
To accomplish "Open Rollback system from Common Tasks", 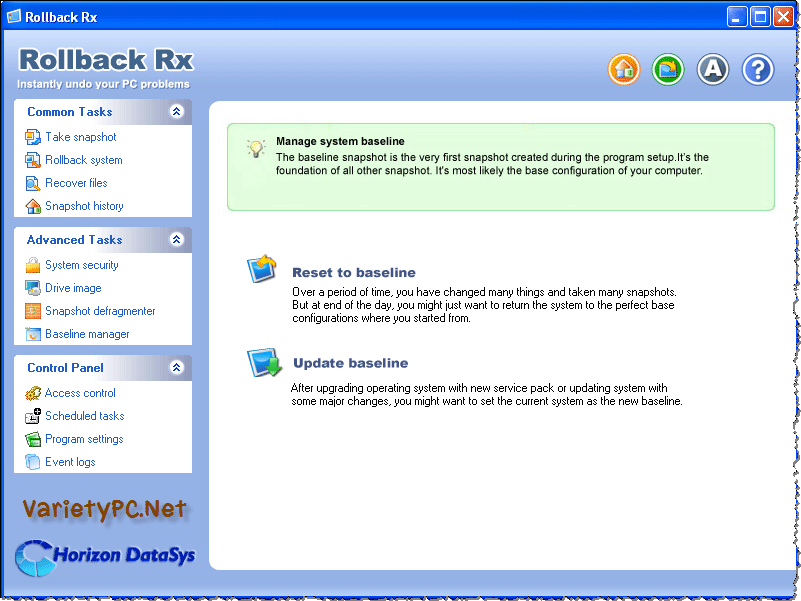I will (x=84, y=160).
